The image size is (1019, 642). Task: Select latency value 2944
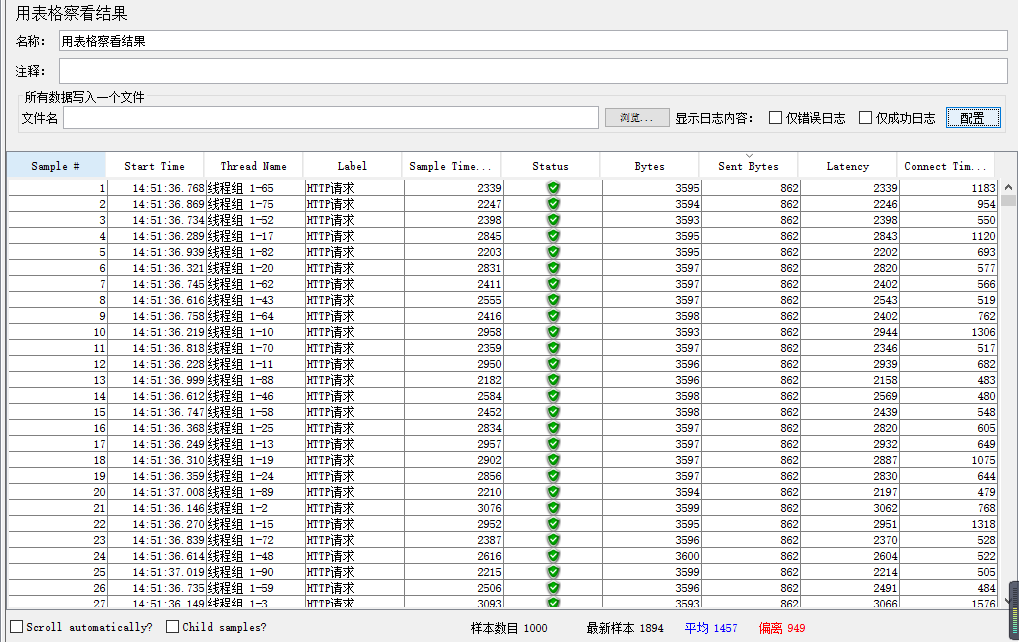[x=885, y=332]
